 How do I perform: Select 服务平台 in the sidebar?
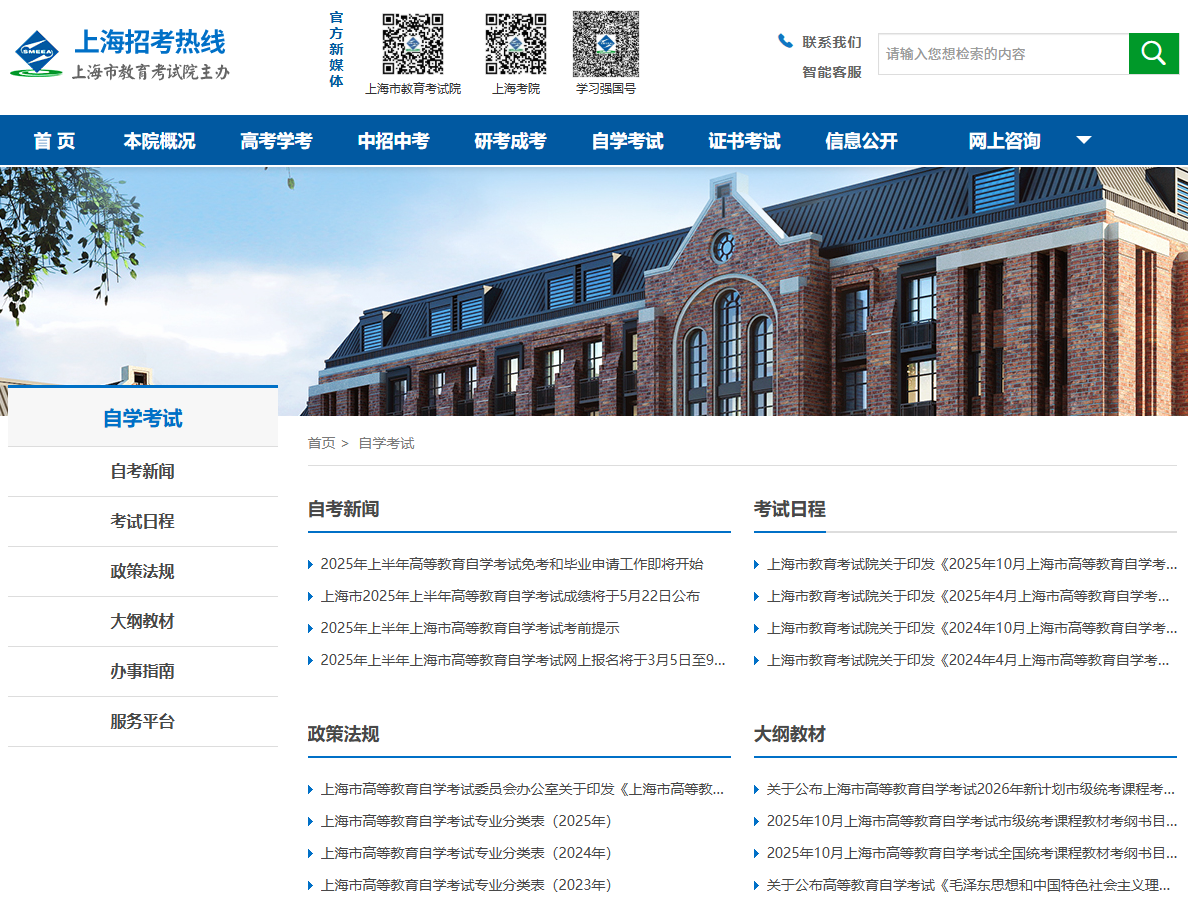click(142, 721)
